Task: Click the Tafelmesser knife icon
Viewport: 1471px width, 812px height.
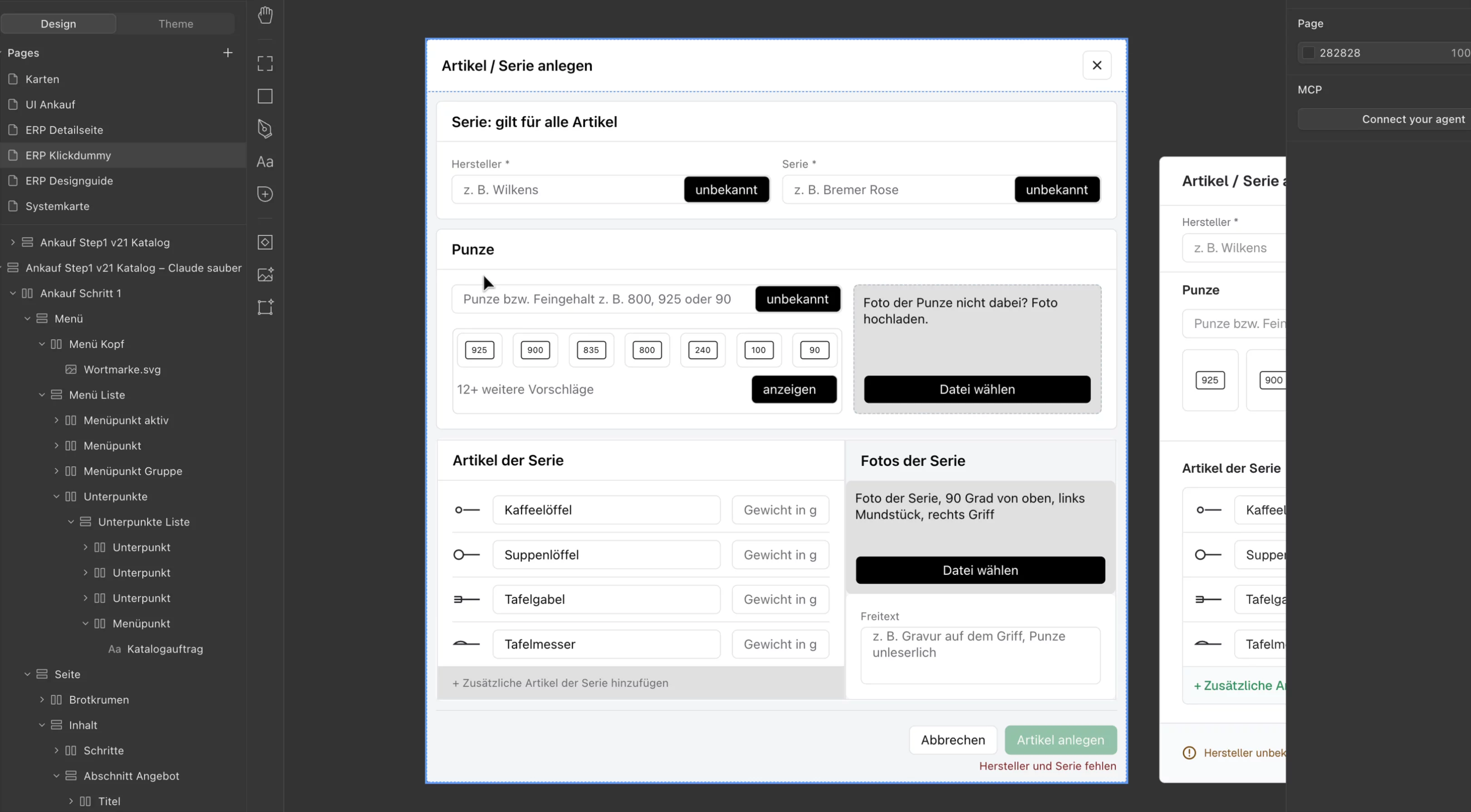Action: point(467,644)
